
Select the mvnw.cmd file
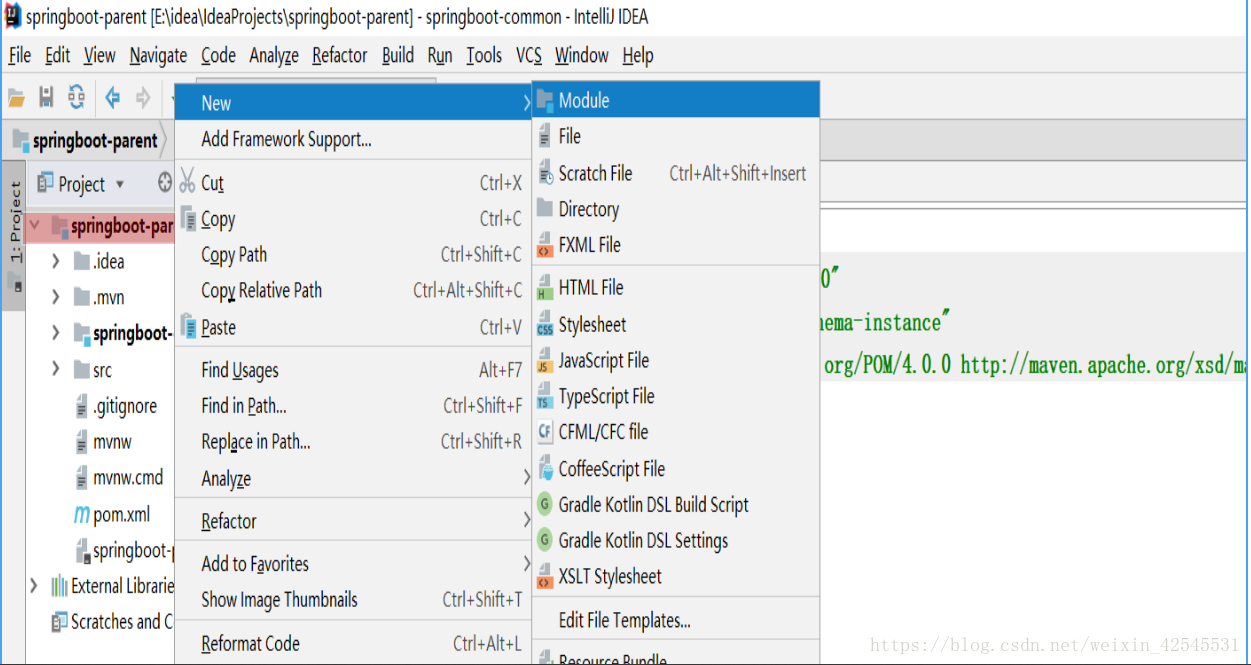119,478
